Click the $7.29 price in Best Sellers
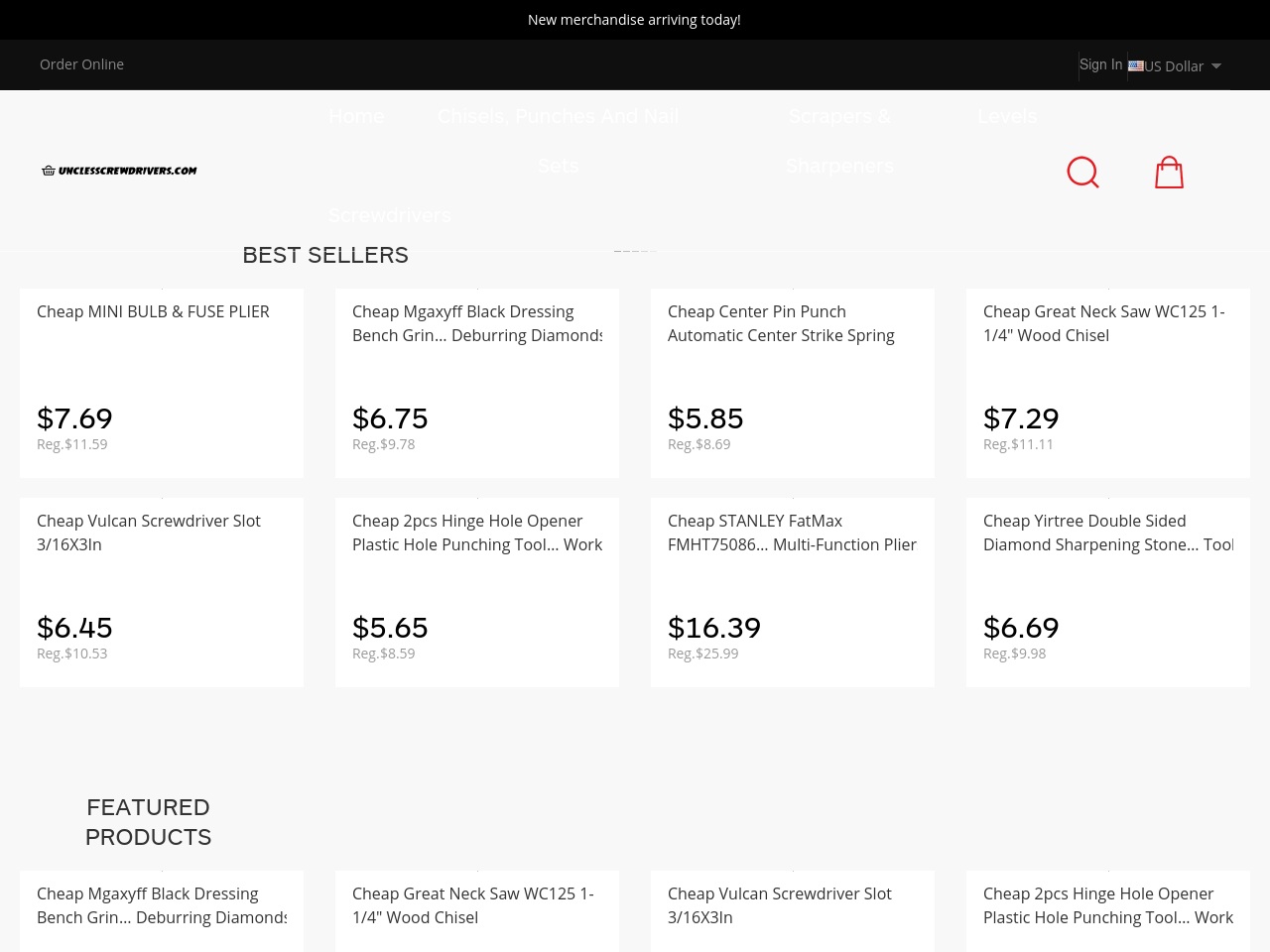The image size is (1270, 952). pos(1021,418)
